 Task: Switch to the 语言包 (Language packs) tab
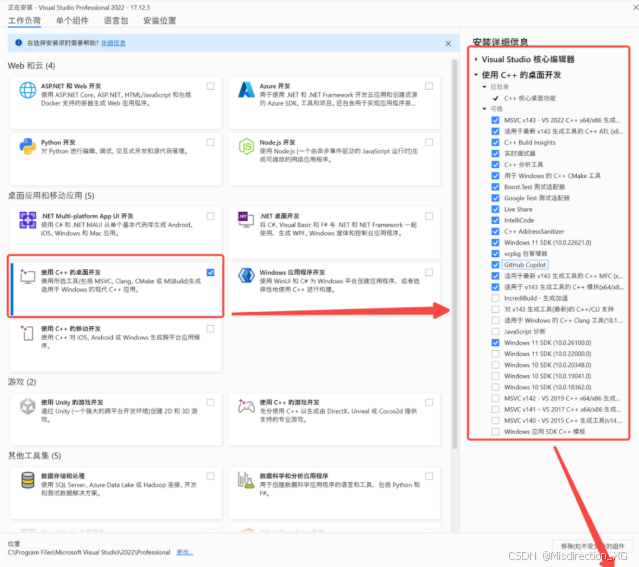[x=116, y=21]
